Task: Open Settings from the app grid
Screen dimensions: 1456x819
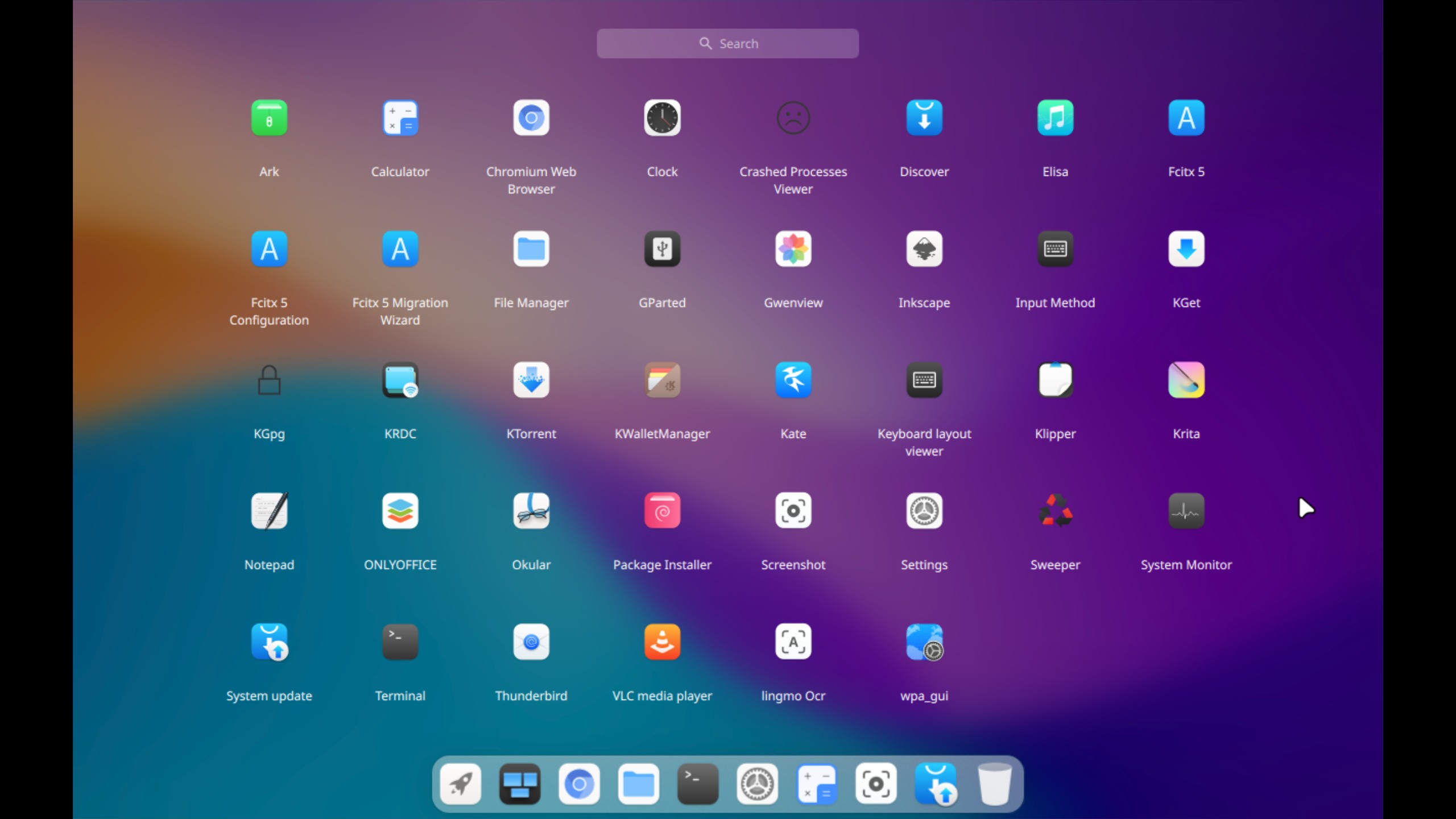Action: (924, 511)
